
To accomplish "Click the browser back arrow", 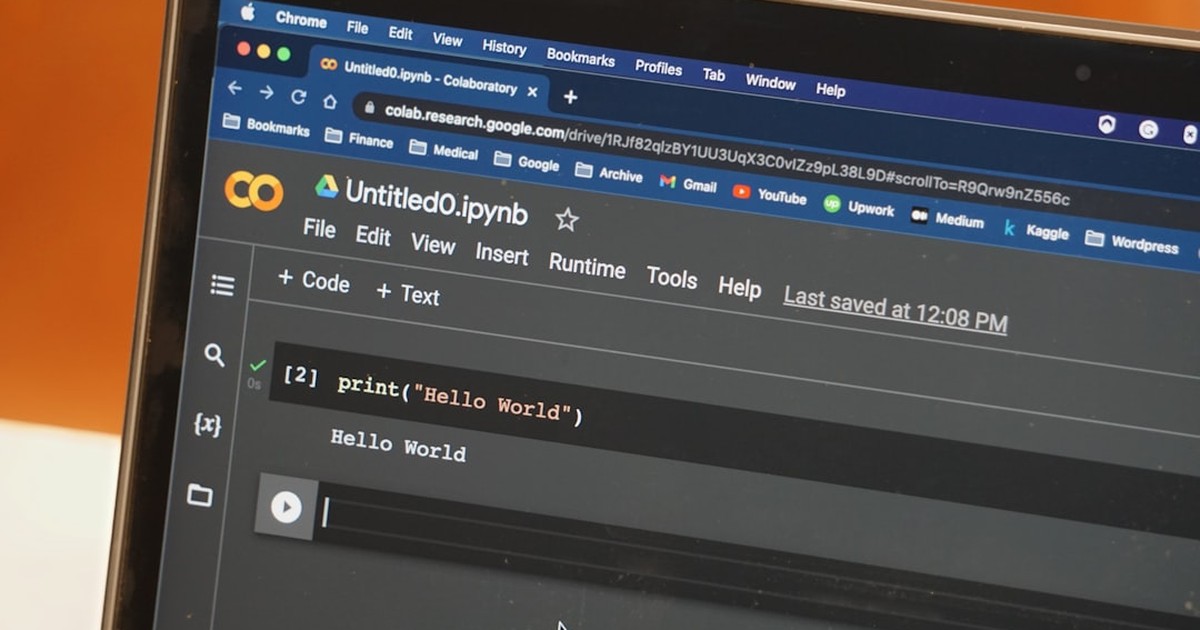I will 234,88.
